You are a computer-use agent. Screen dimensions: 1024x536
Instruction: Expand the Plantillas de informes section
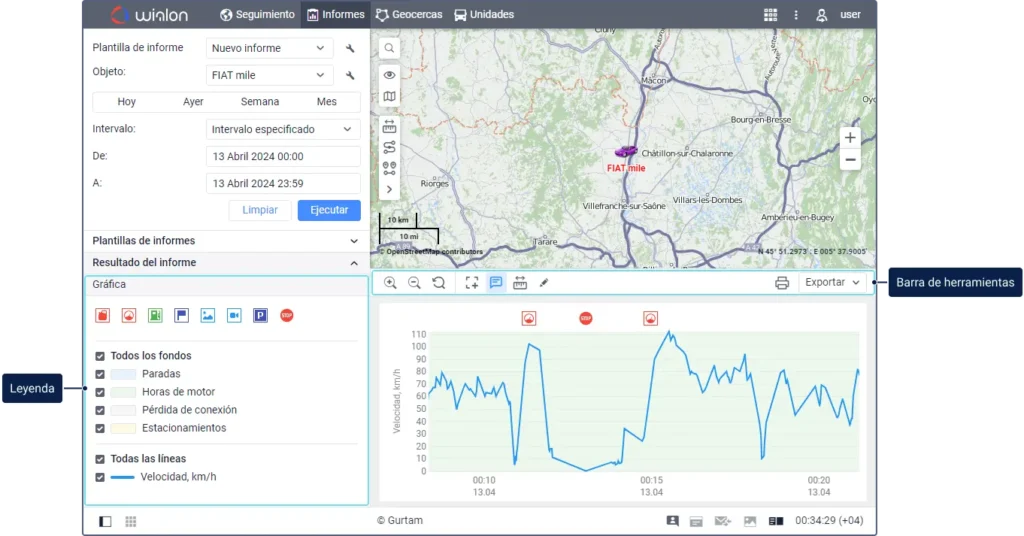tap(225, 241)
